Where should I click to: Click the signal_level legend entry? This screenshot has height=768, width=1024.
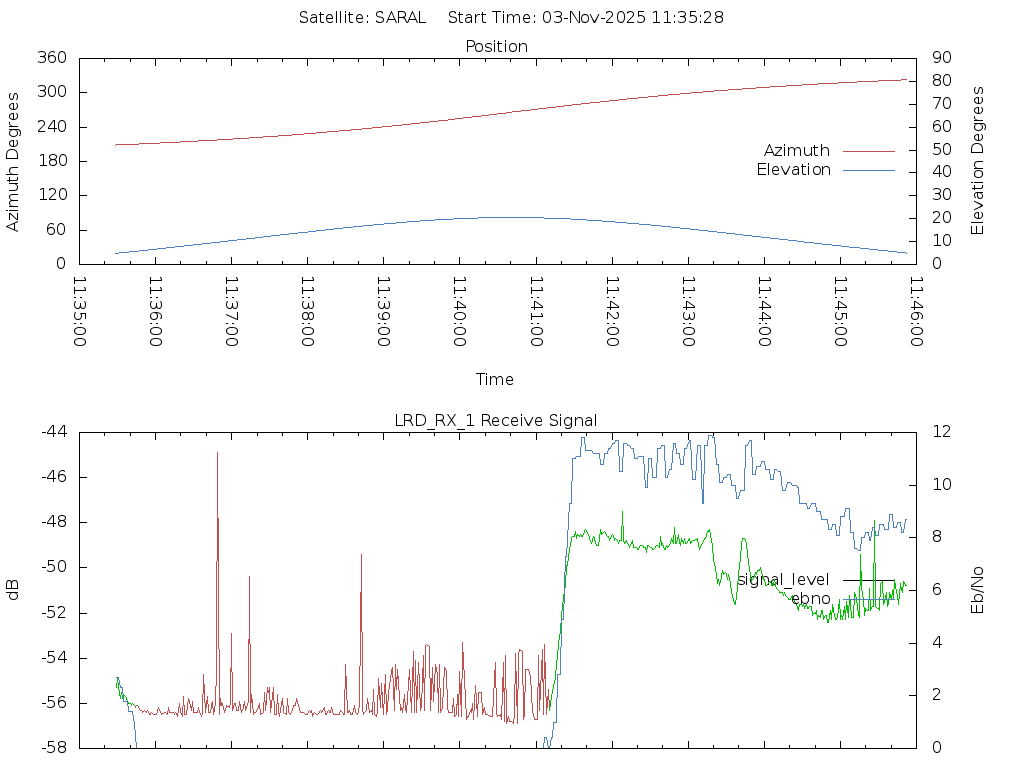pyautogui.click(x=783, y=580)
